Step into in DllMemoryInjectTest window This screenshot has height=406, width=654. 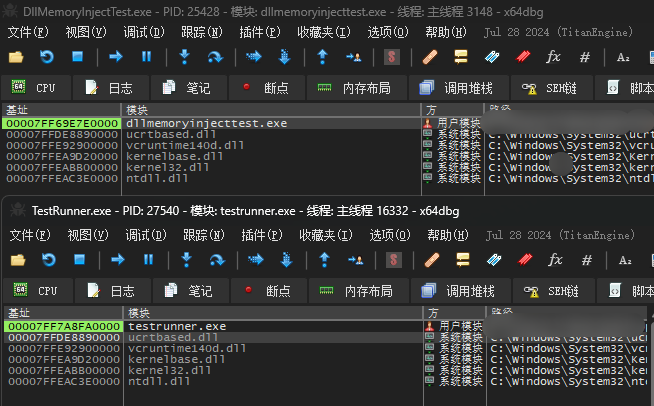tap(184, 57)
